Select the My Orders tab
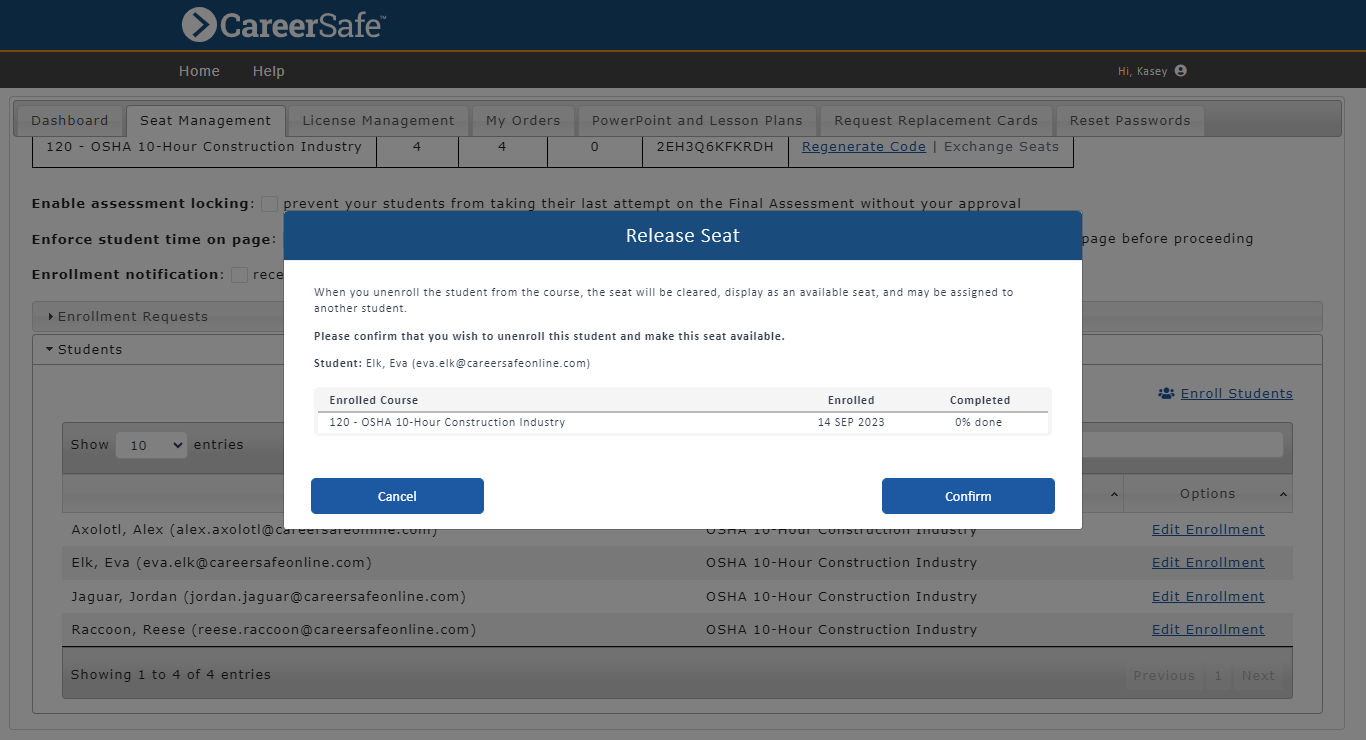 523,119
